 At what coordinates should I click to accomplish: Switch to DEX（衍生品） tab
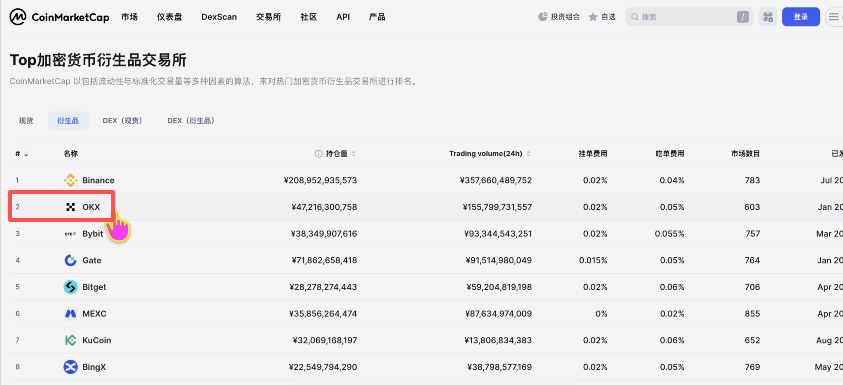point(191,121)
